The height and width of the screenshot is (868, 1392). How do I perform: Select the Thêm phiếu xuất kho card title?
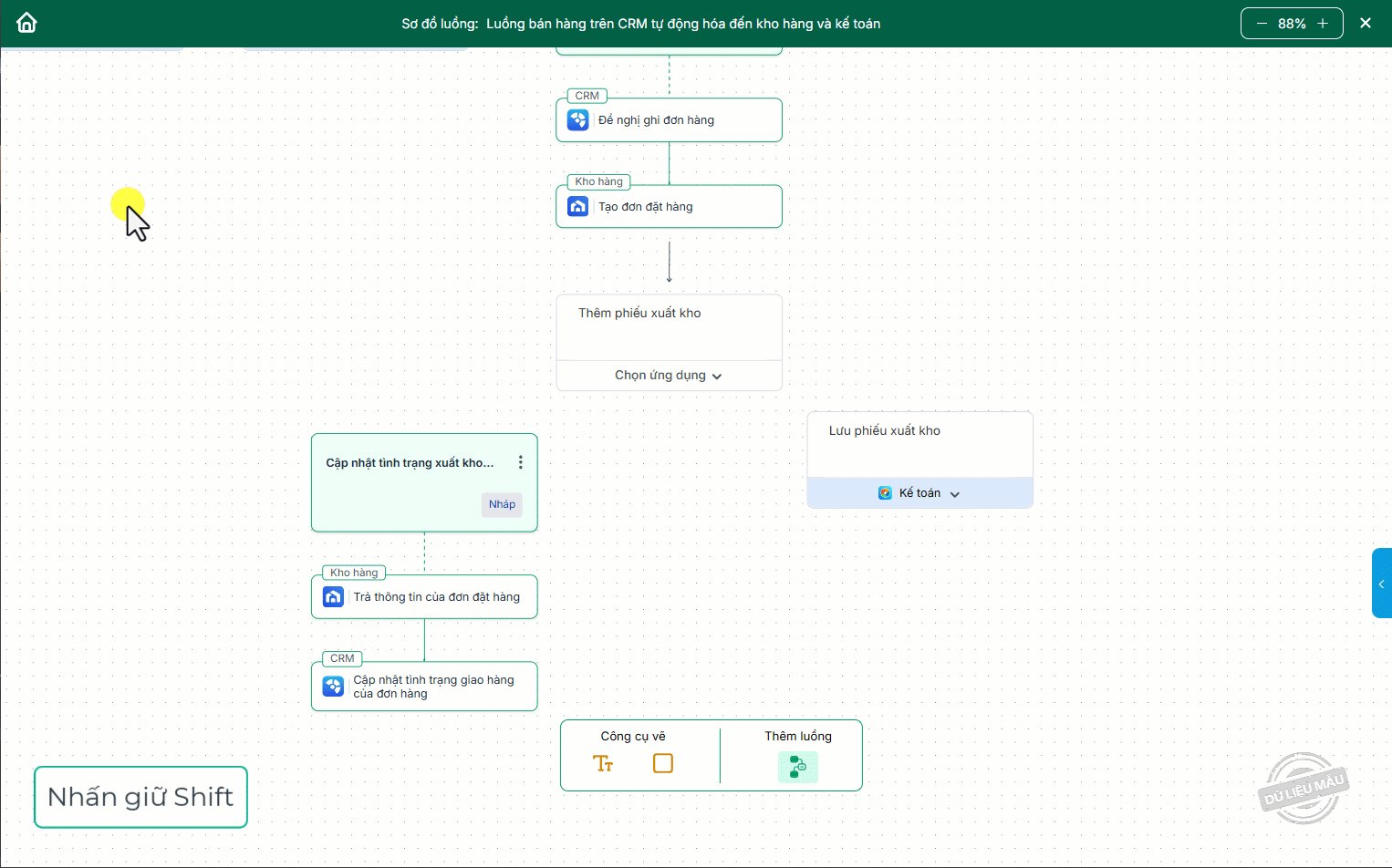(x=639, y=313)
